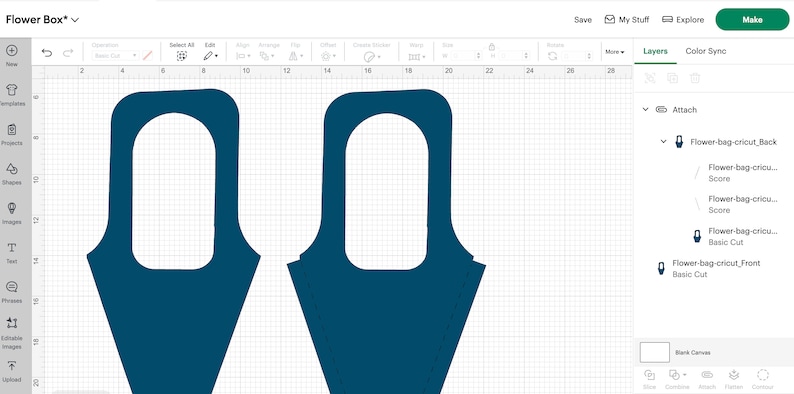Open the Operation Basic Cut dropdown
Viewport: 794px width, 394px height.
click(115, 56)
